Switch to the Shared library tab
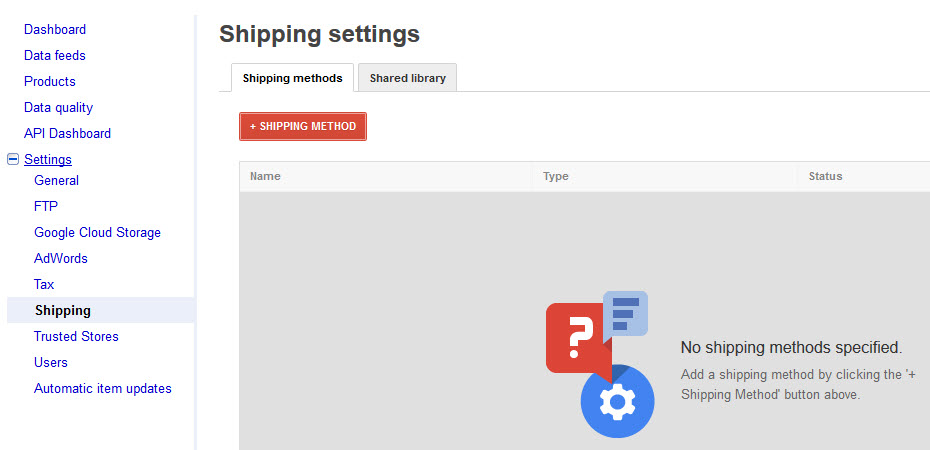The height and width of the screenshot is (450, 930). pos(407,78)
